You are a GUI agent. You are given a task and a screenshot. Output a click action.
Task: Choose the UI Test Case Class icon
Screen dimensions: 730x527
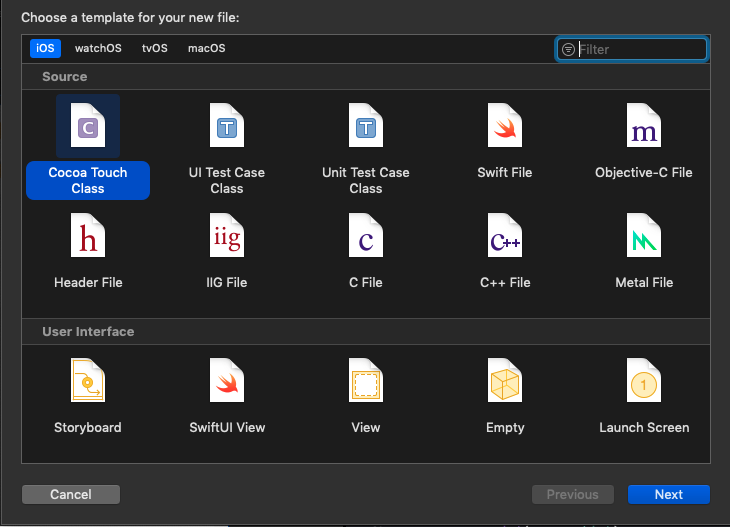(x=227, y=126)
